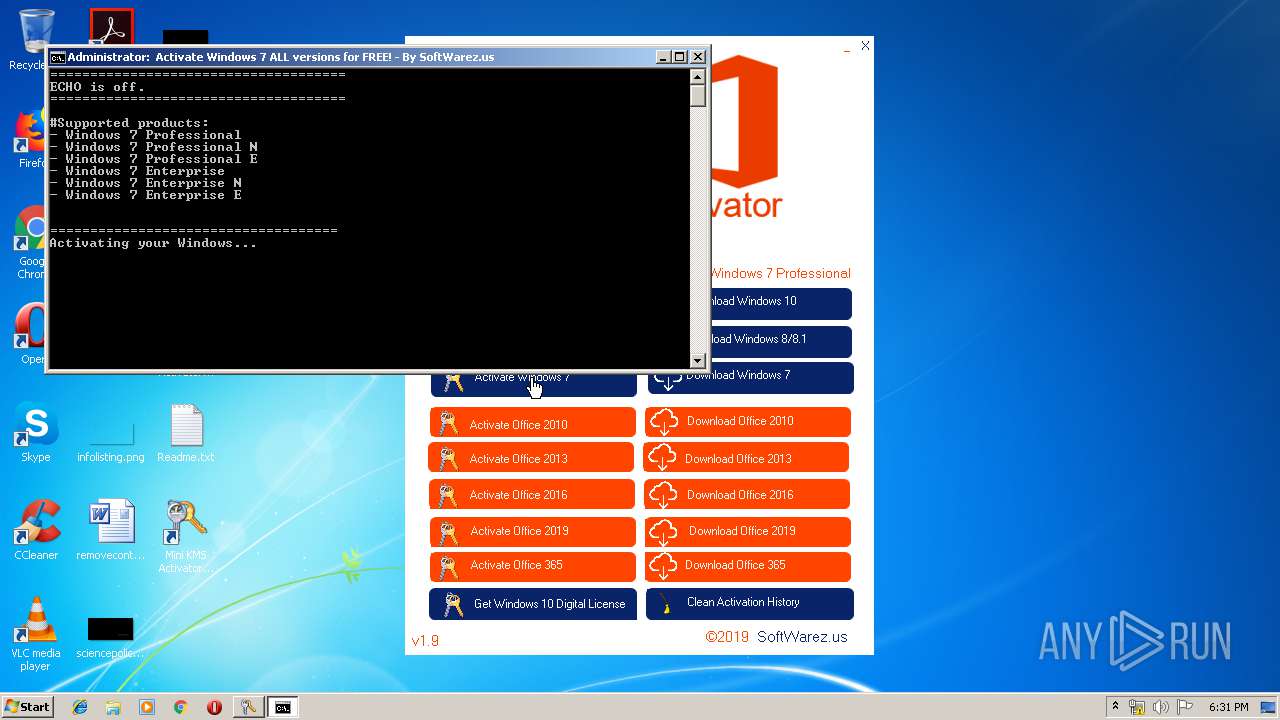Open the volume tray icon
The image size is (1280, 720).
[1161, 707]
